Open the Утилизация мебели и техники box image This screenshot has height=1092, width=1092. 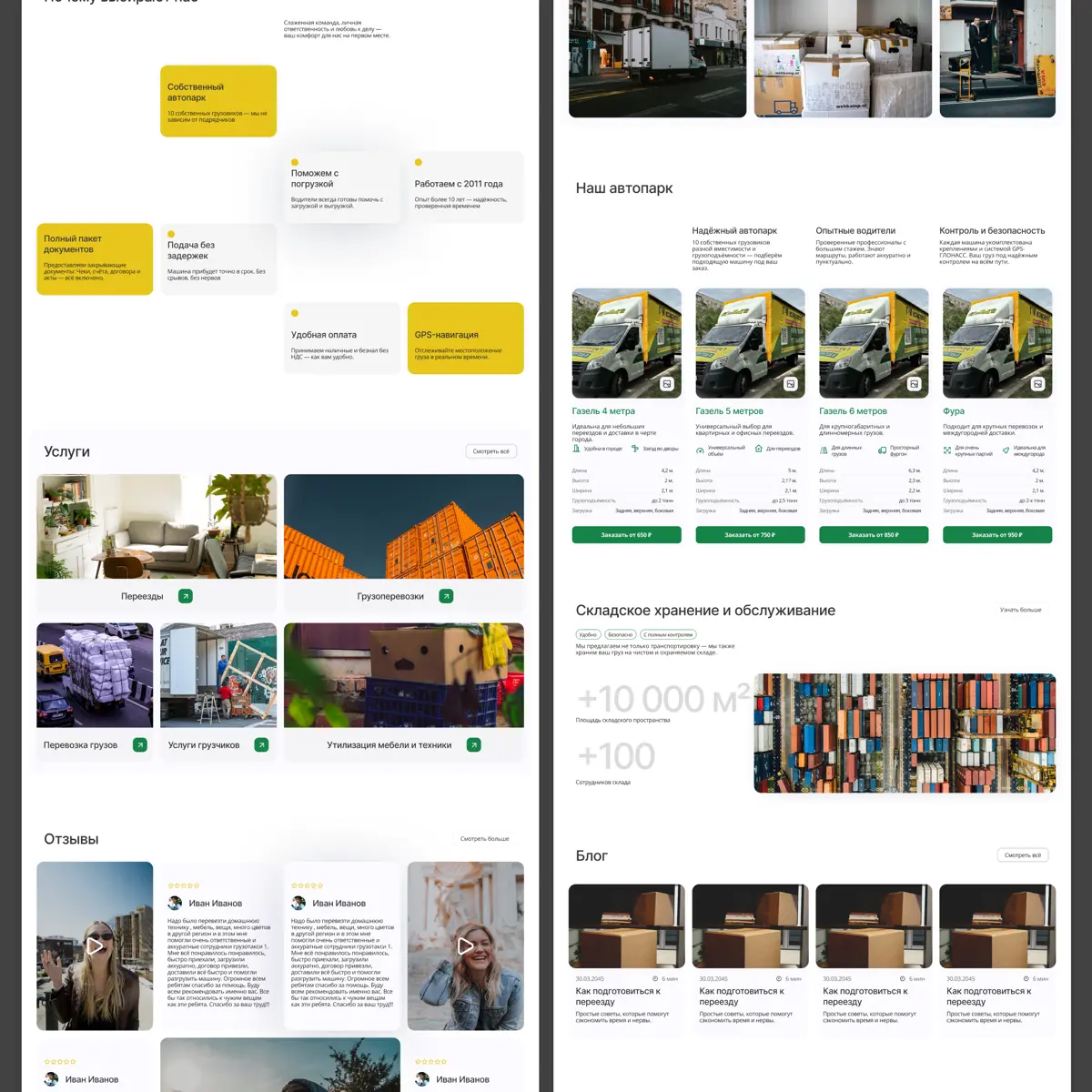point(404,675)
